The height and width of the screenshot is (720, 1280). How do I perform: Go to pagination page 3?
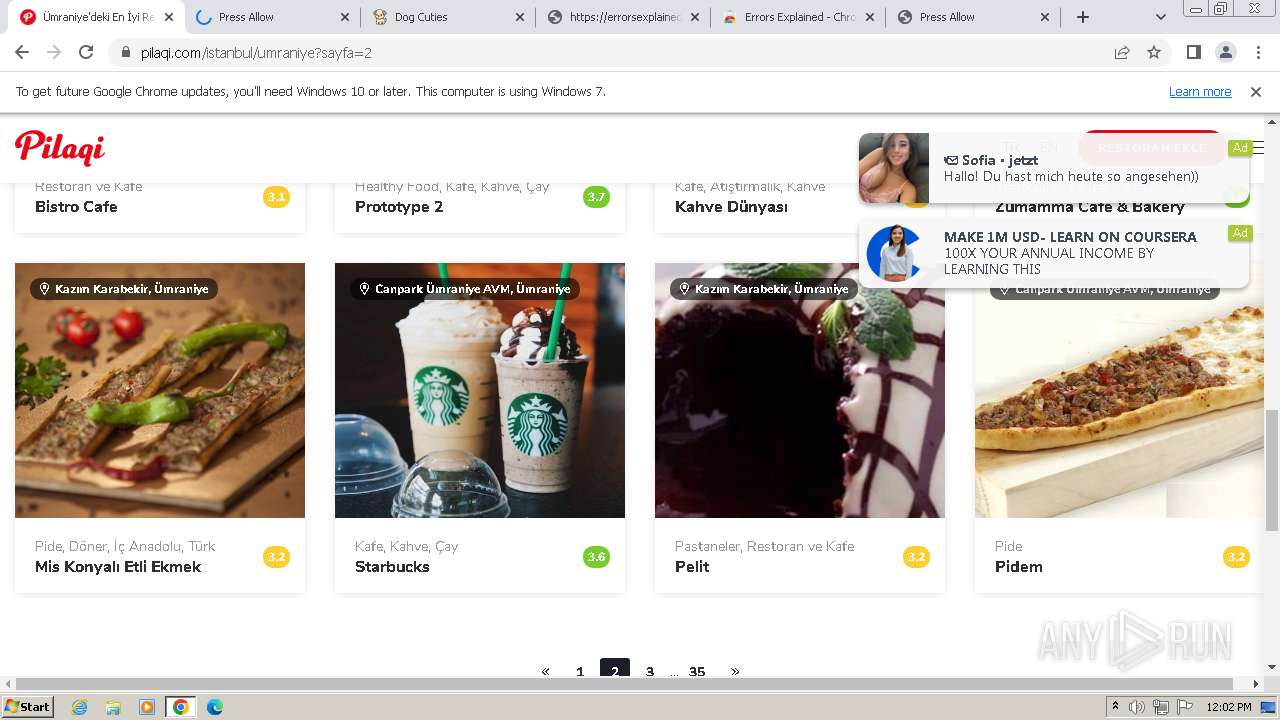(650, 671)
